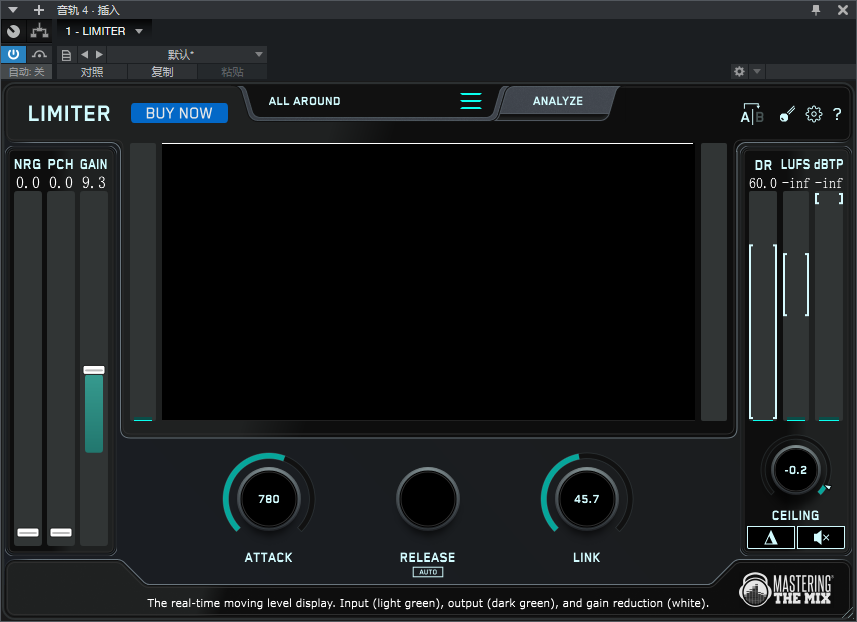Toggle the speaker mute button under Ceiling
Screen dimensions: 857x622
click(821, 538)
